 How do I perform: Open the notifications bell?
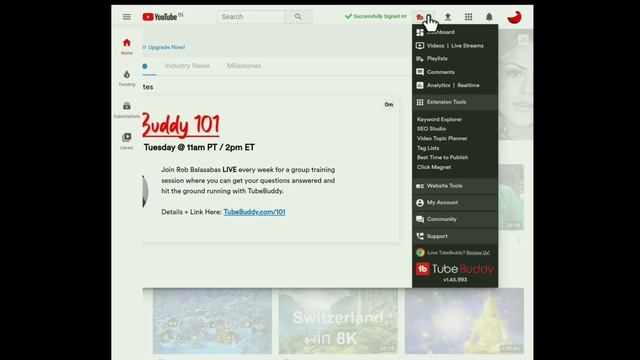[489, 17]
